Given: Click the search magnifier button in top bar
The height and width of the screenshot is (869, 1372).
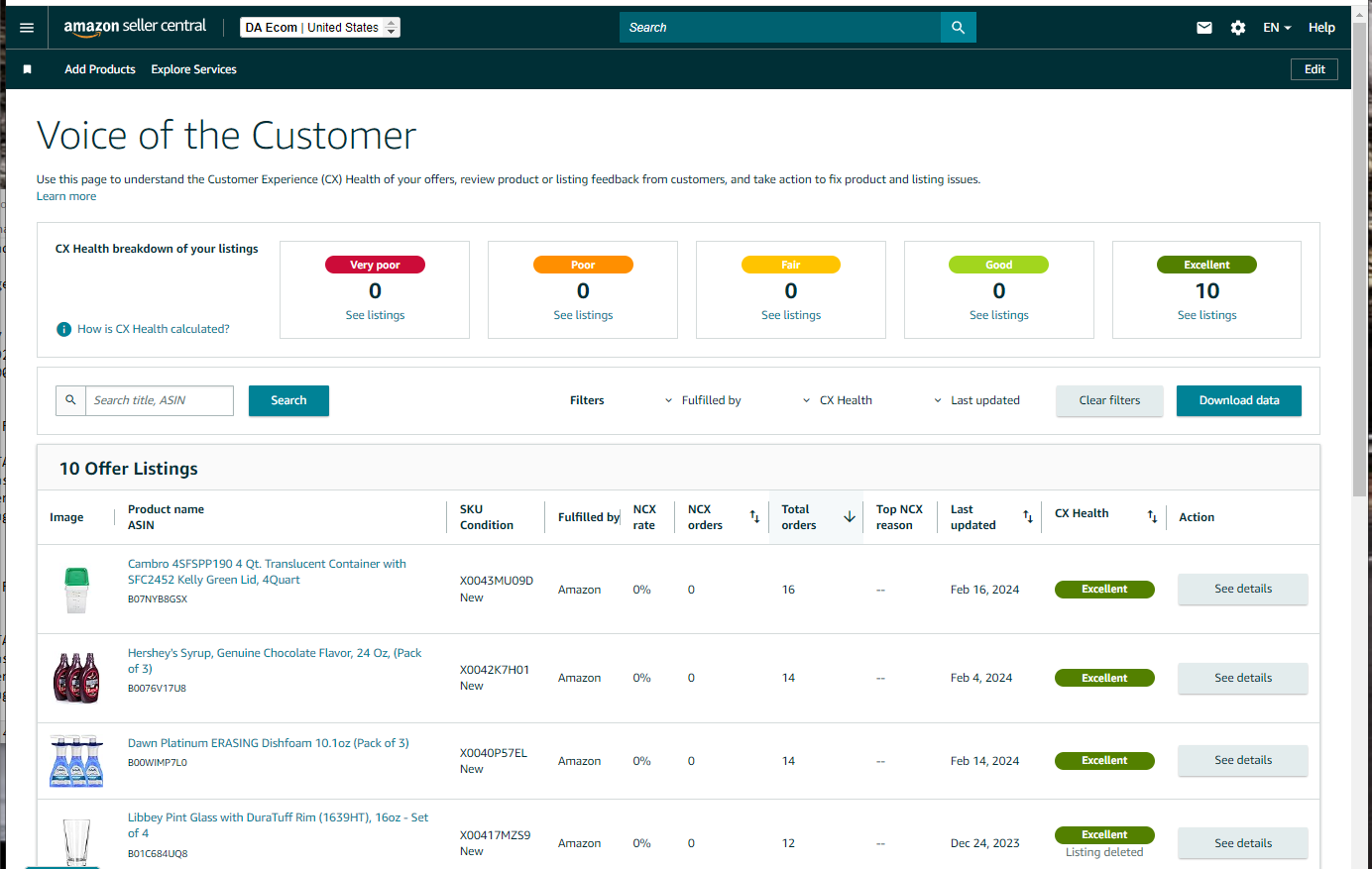Looking at the screenshot, I should (x=958, y=28).
